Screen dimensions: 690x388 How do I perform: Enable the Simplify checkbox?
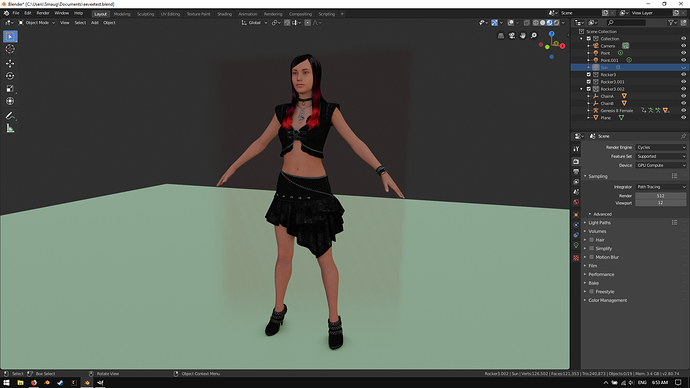[x=591, y=249]
